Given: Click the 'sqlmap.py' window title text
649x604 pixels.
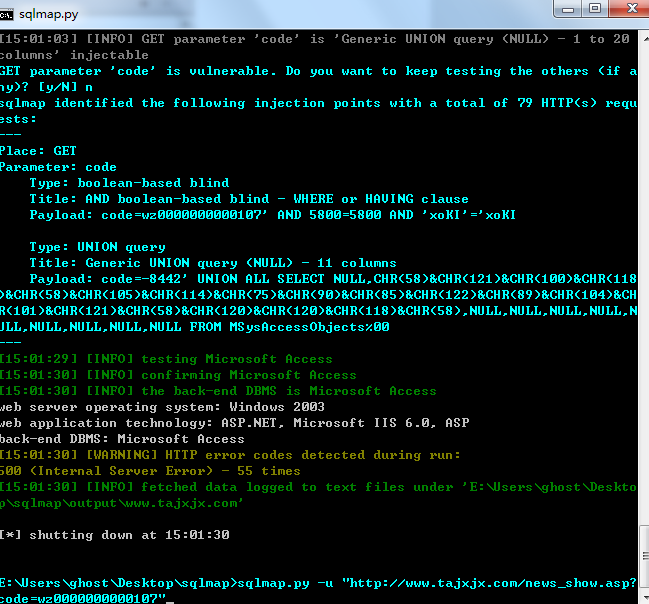Looking at the screenshot, I should pos(48,15).
